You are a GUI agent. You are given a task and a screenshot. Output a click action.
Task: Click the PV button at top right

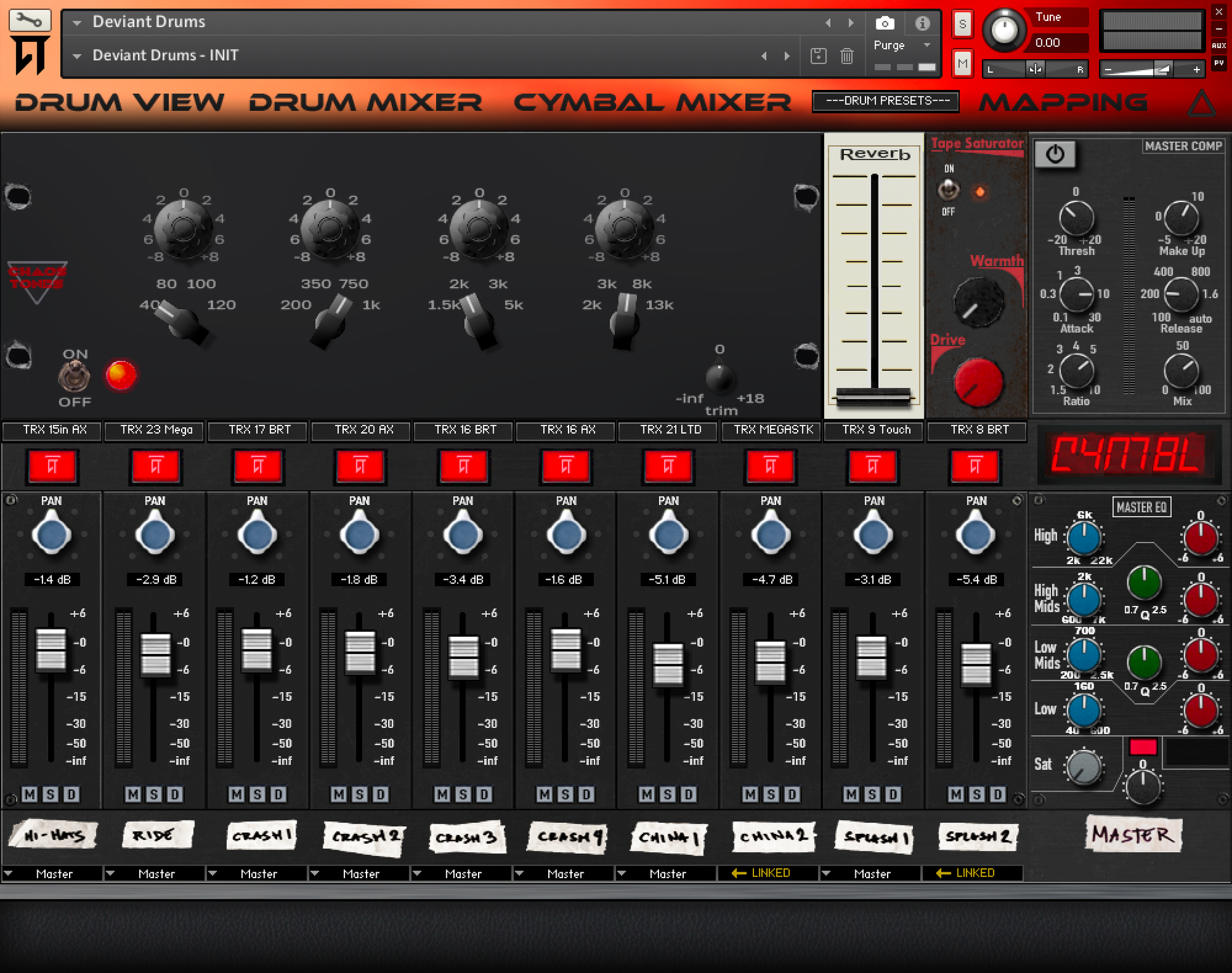(x=1219, y=63)
